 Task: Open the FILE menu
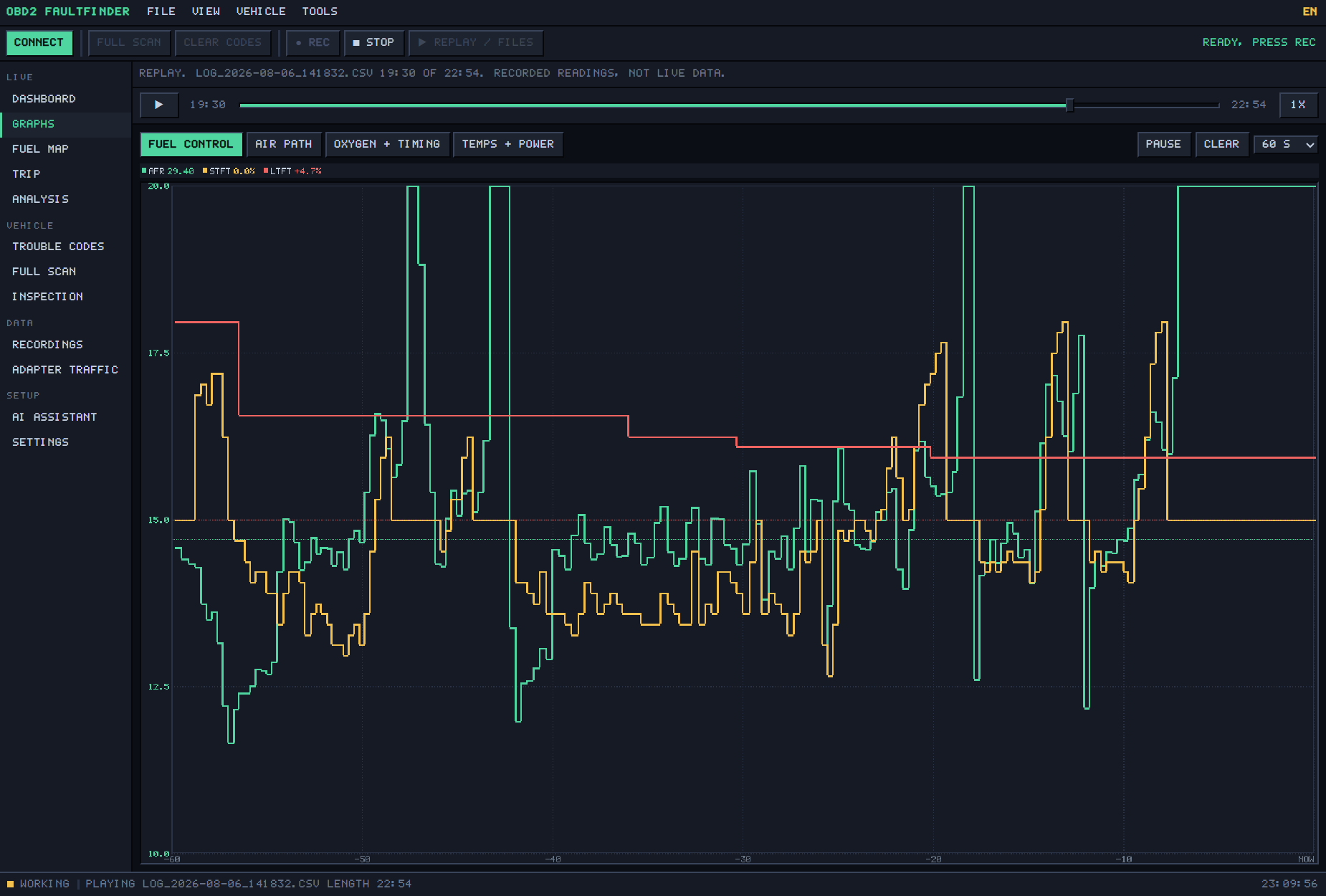(161, 11)
